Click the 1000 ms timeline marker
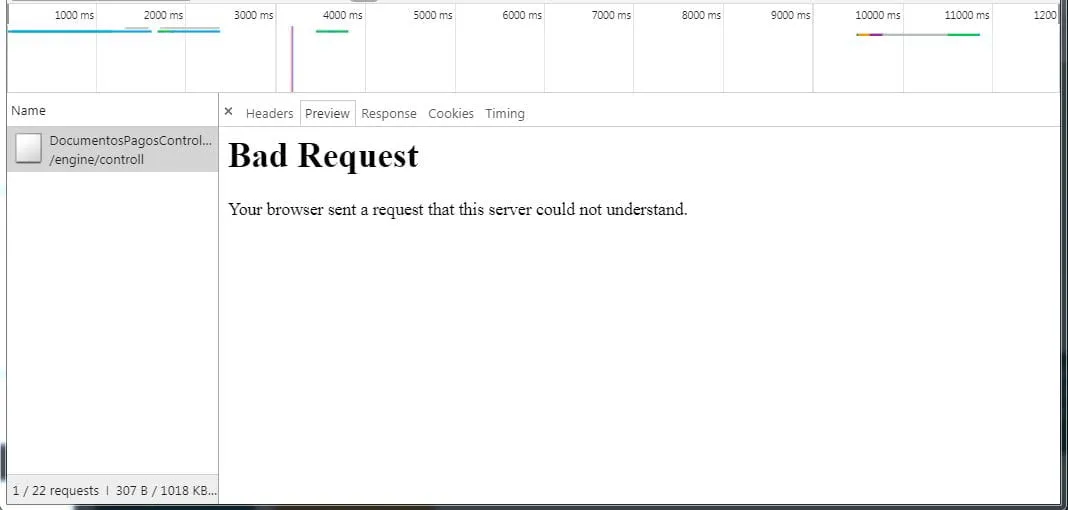 pos(73,16)
